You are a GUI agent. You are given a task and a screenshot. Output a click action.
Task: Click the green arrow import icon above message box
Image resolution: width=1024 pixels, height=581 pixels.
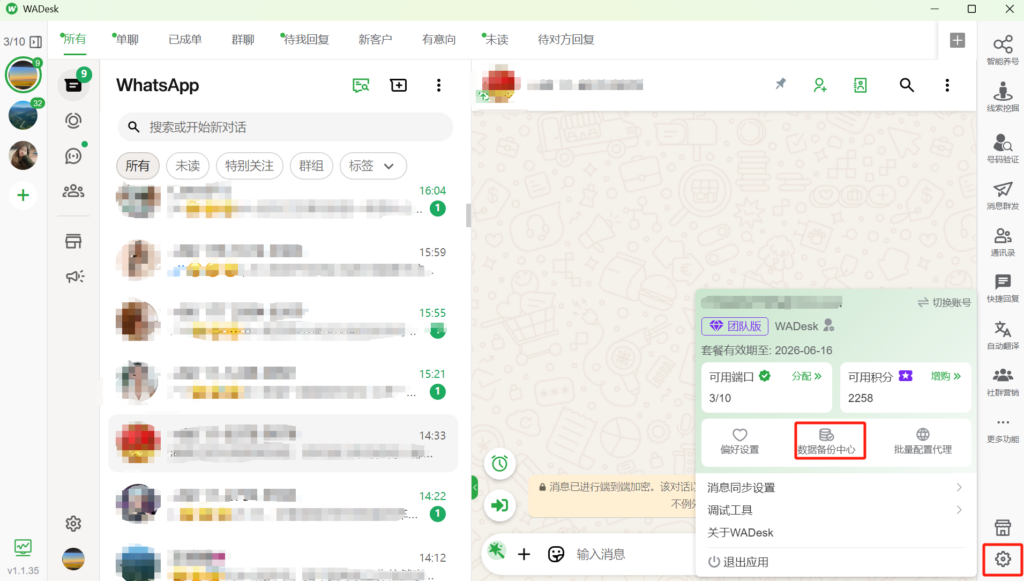click(500, 505)
